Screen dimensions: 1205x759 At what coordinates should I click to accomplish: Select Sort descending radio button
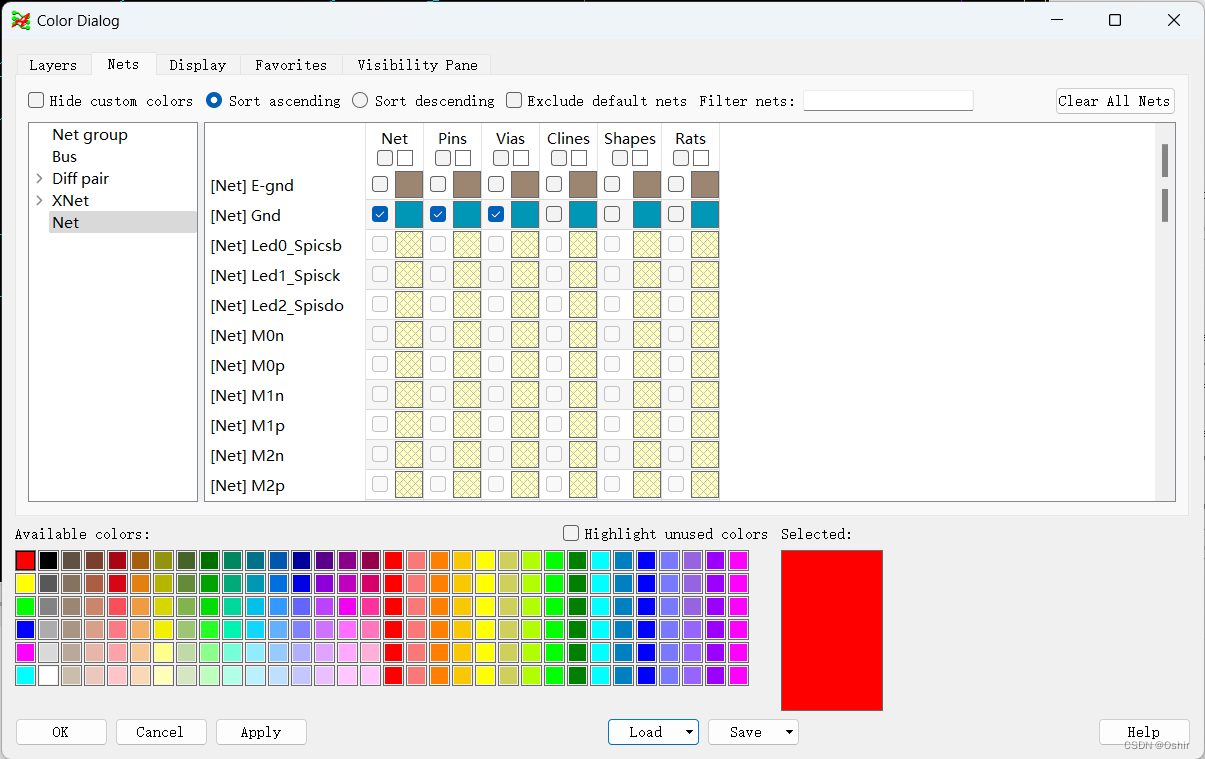coord(360,100)
